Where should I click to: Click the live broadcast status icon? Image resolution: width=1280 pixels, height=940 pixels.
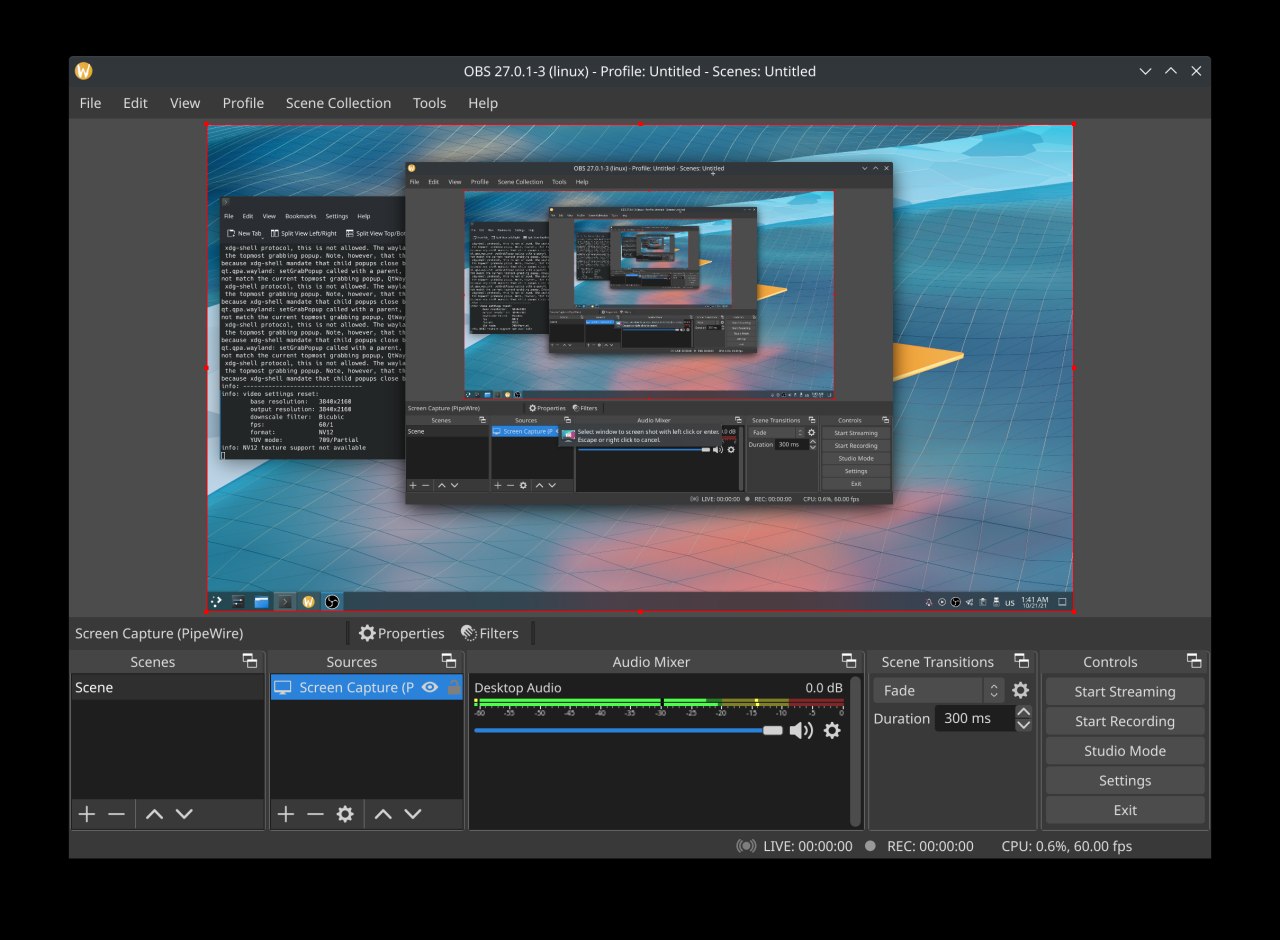pos(746,846)
